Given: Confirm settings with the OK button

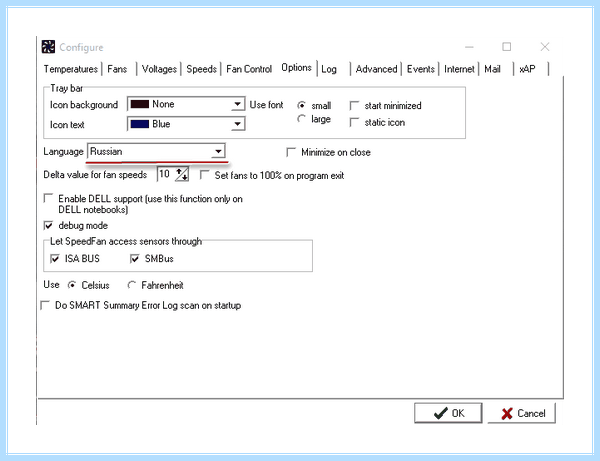Looking at the screenshot, I should point(448,413).
